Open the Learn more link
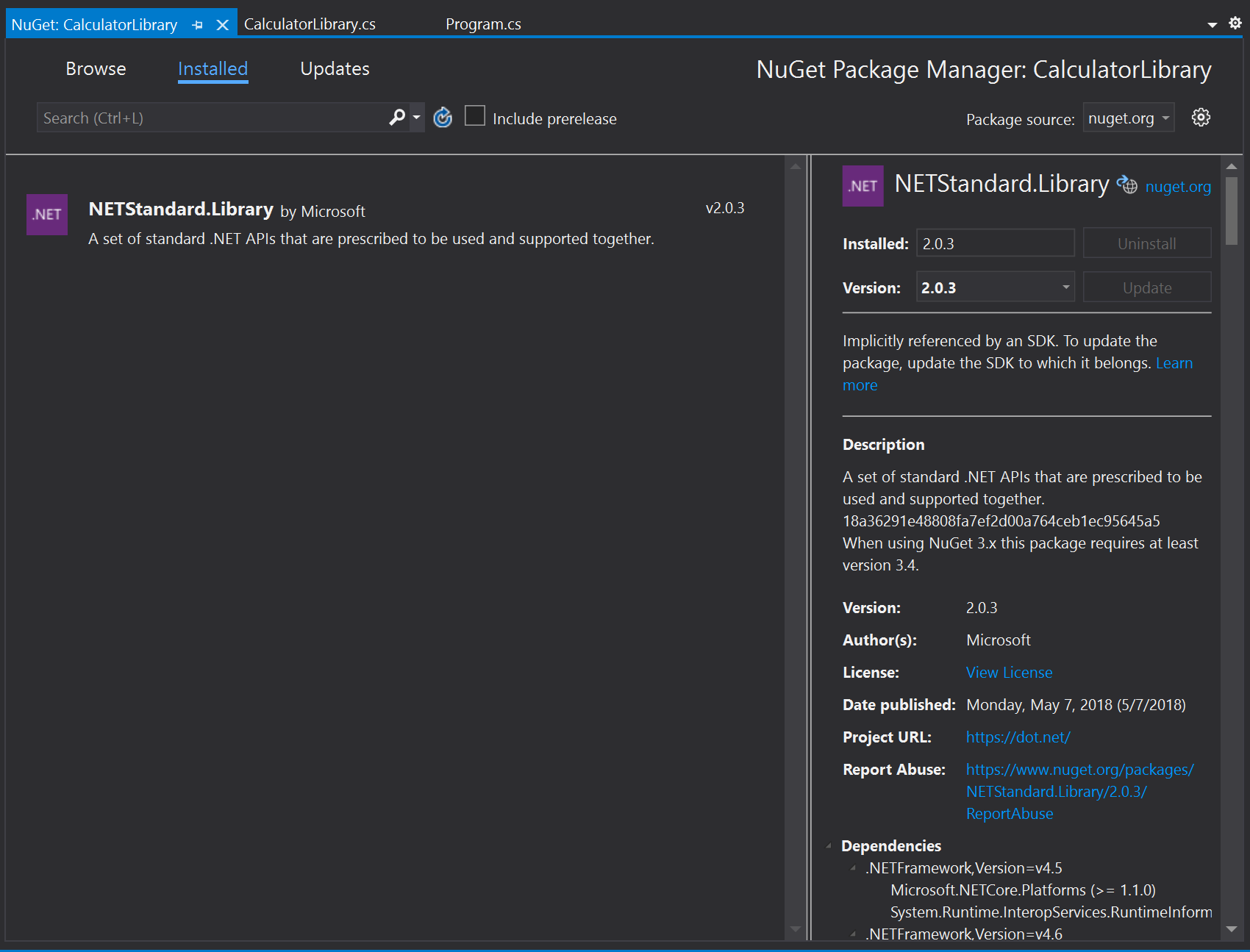Image resolution: width=1250 pixels, height=952 pixels. [1174, 363]
